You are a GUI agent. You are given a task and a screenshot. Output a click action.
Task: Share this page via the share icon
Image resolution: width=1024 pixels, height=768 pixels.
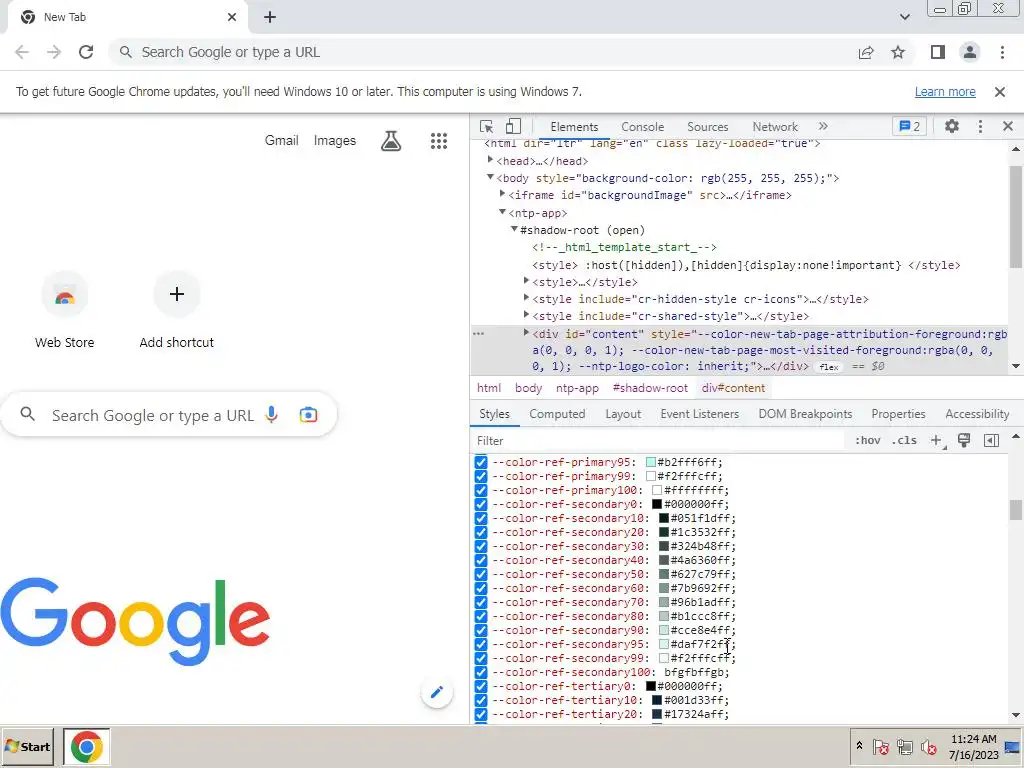click(x=866, y=52)
